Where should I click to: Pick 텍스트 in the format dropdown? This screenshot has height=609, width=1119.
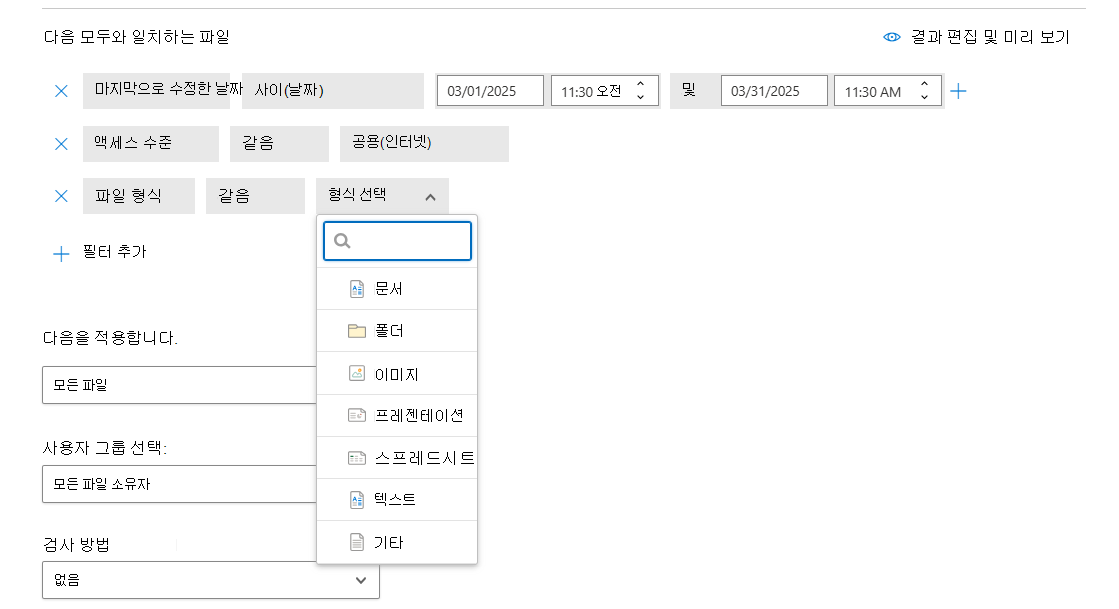(396, 500)
